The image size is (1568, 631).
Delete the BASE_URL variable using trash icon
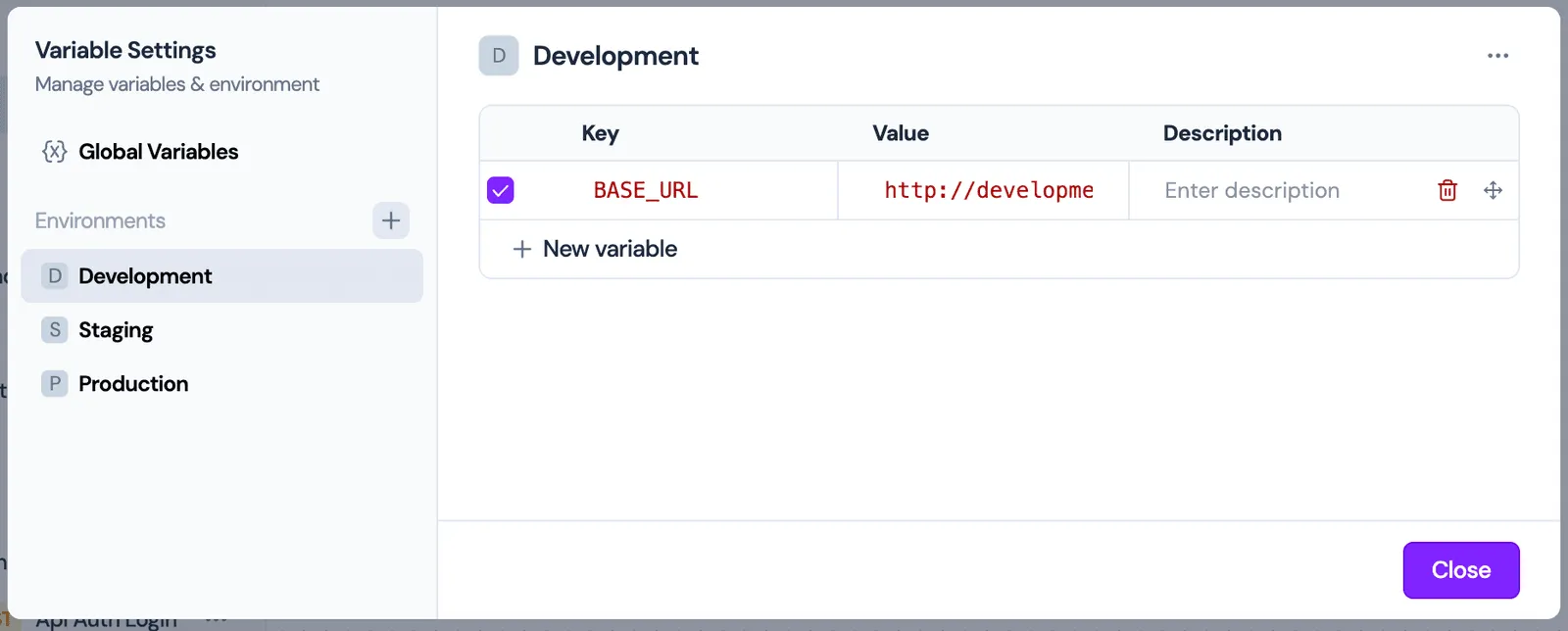(1447, 190)
